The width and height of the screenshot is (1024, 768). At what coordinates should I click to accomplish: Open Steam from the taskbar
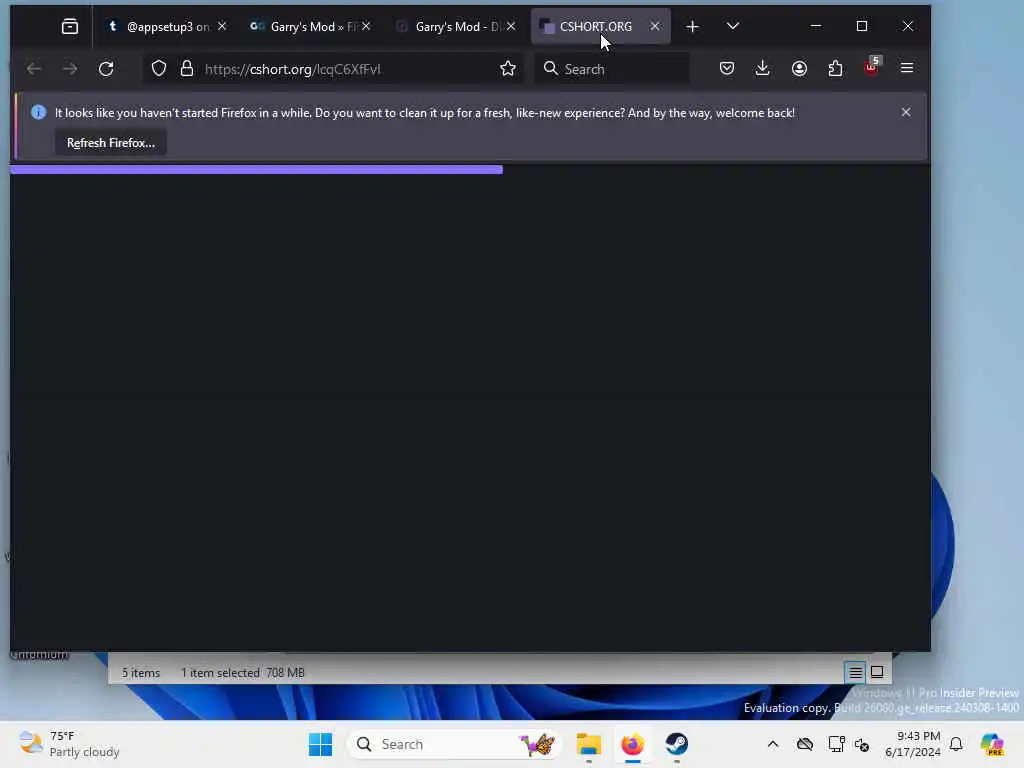(x=677, y=744)
